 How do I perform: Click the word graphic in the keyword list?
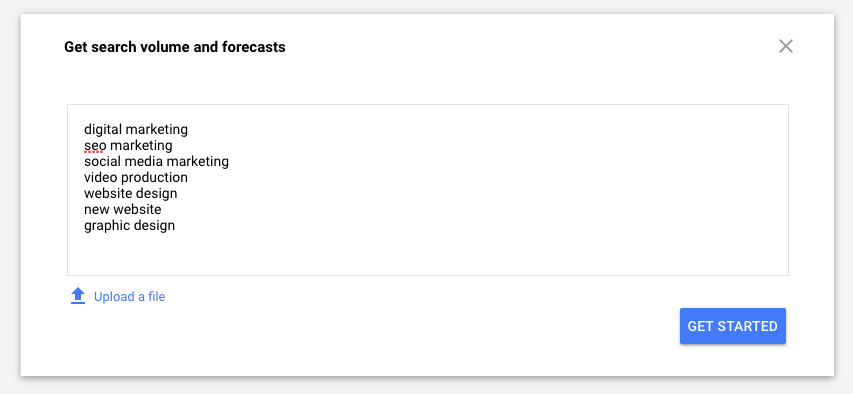[106, 226]
